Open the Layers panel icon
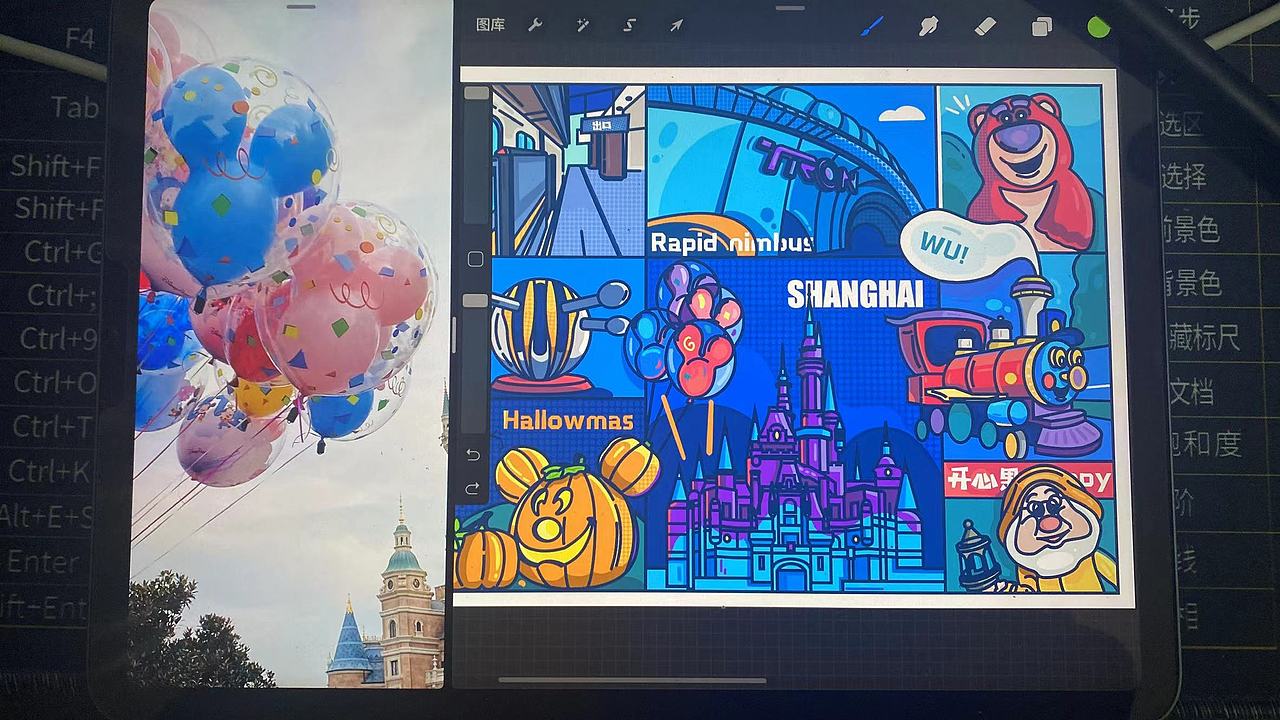 click(x=1042, y=27)
